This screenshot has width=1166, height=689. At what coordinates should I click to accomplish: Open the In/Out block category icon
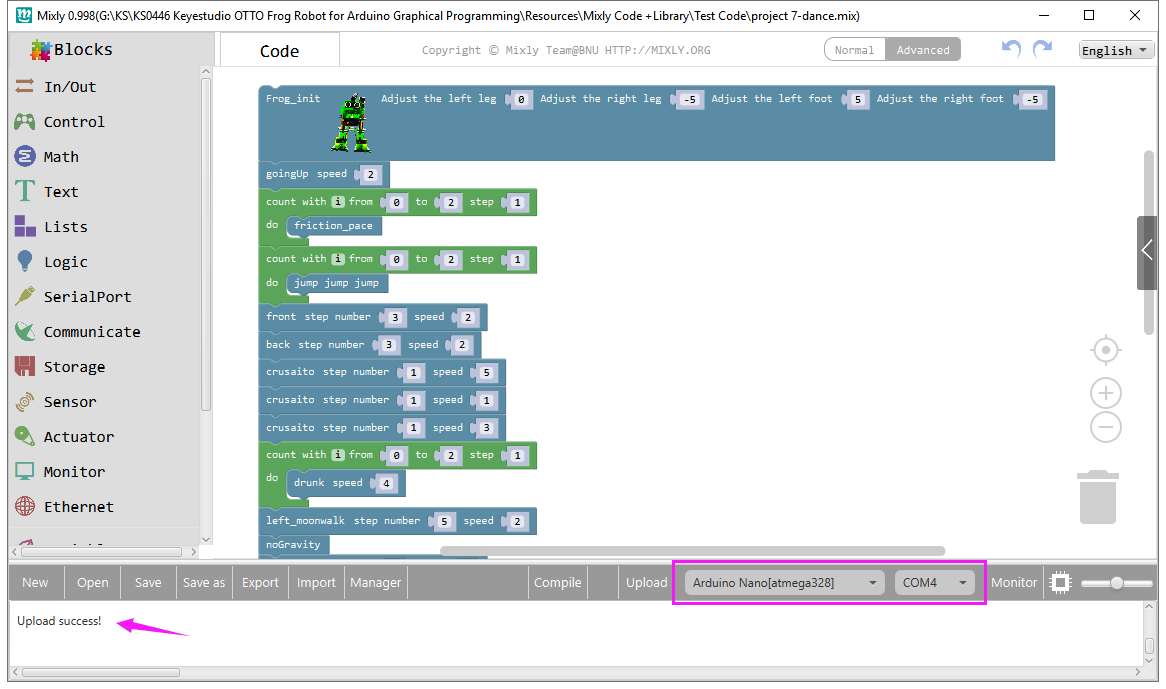point(25,86)
